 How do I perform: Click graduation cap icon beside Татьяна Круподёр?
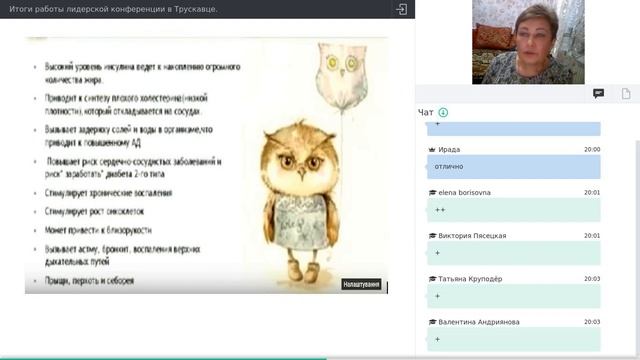point(432,279)
